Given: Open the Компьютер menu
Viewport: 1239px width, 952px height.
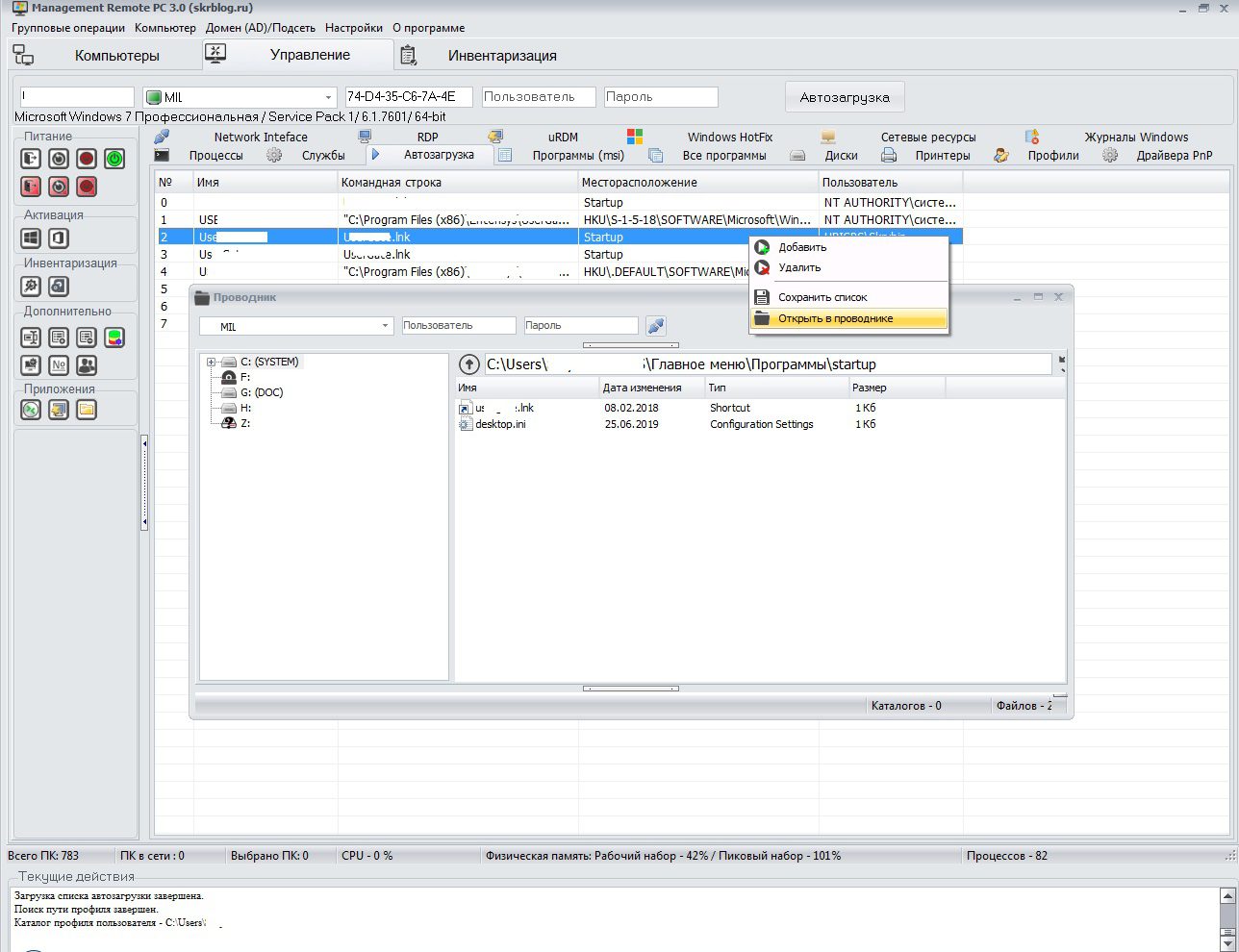Looking at the screenshot, I should 165,28.
